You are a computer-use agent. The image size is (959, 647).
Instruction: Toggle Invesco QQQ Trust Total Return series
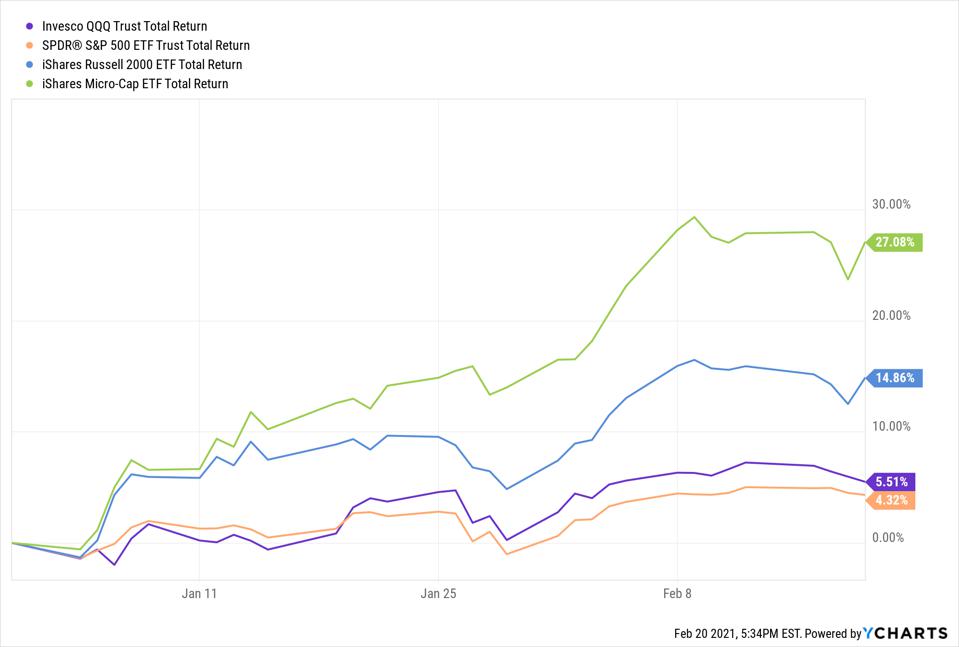pos(125,26)
